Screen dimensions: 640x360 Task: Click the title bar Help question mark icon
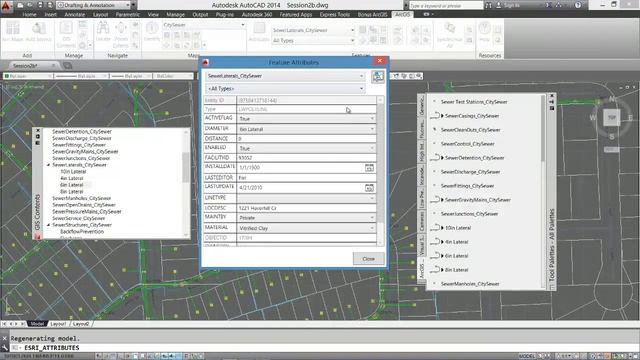[x=578, y=5]
